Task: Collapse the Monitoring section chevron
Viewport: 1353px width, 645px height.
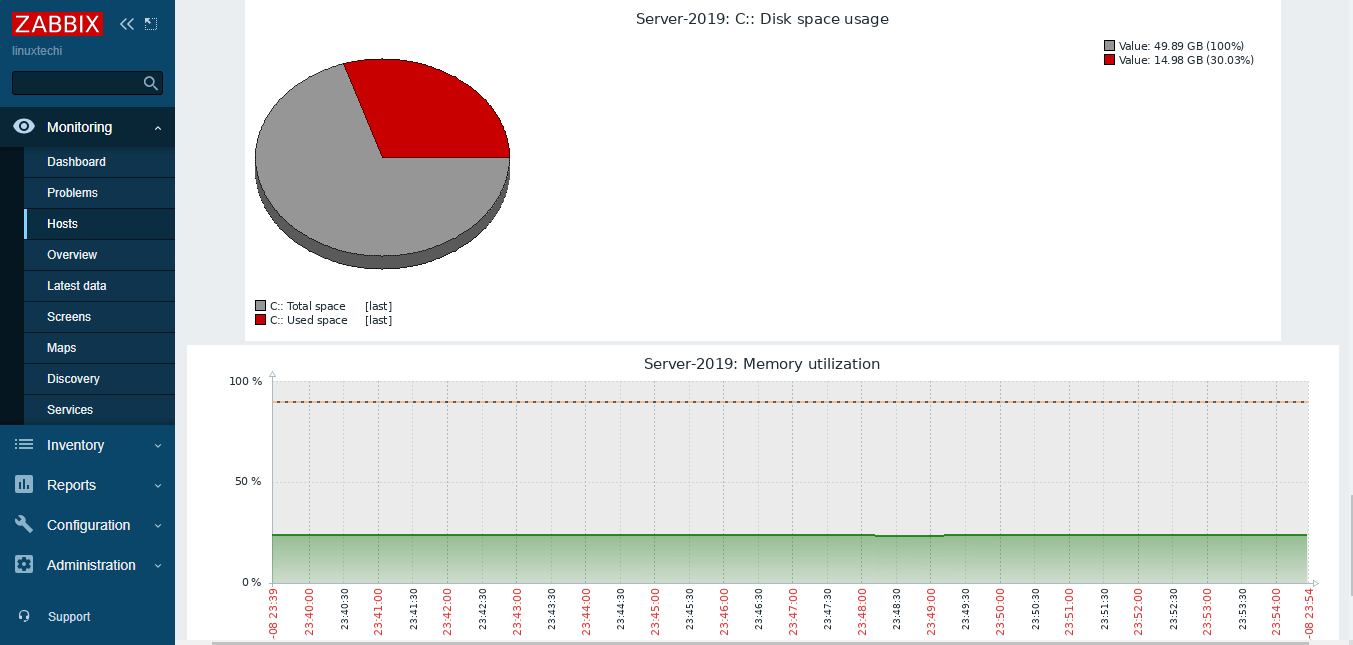Action: click(x=156, y=127)
